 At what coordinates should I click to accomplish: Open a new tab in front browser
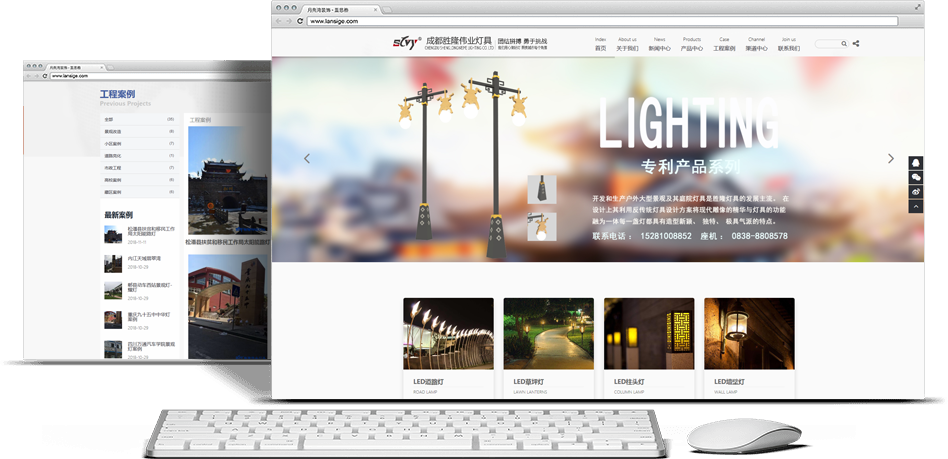[387, 10]
